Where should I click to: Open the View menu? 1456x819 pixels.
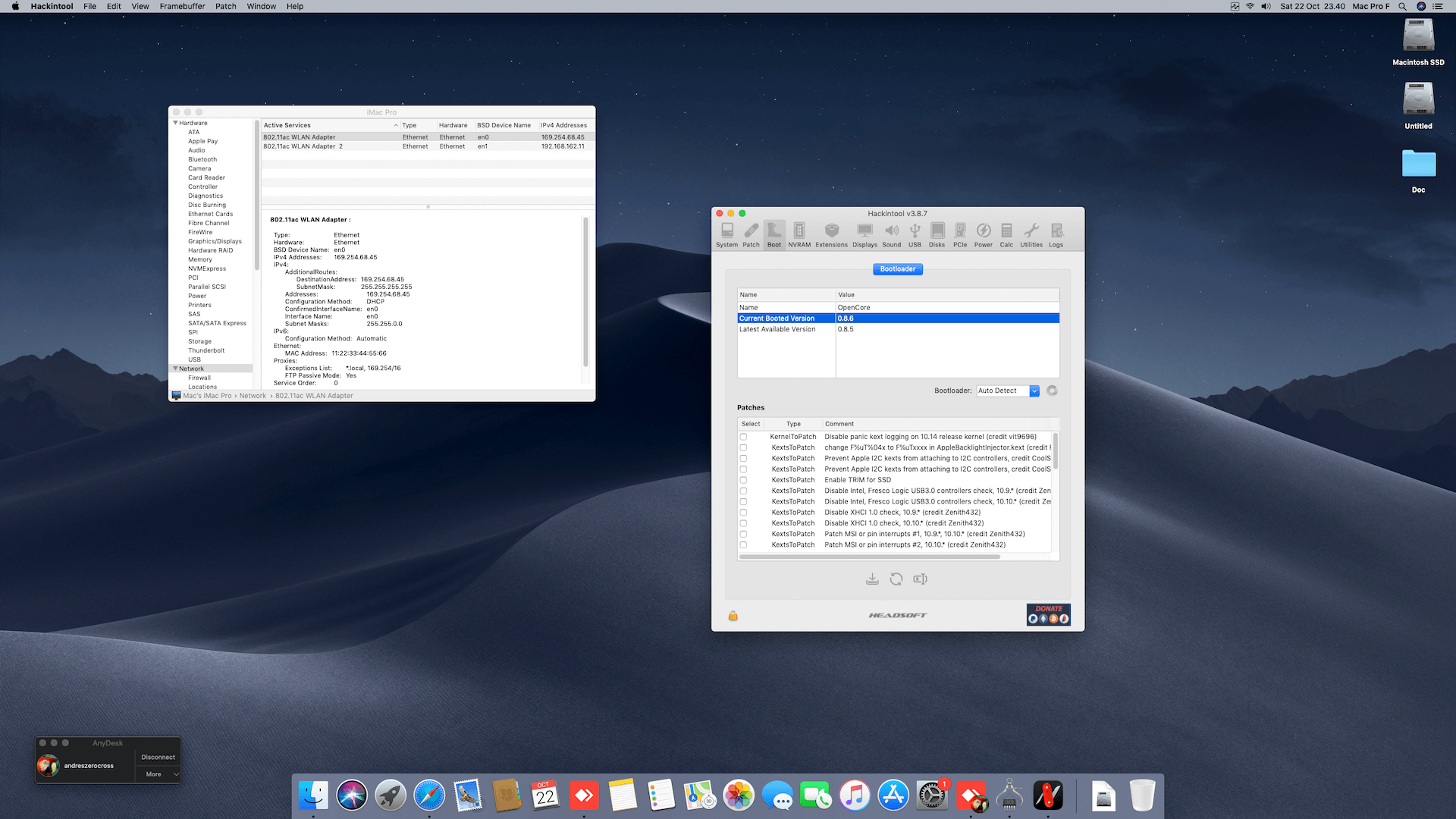coord(140,6)
